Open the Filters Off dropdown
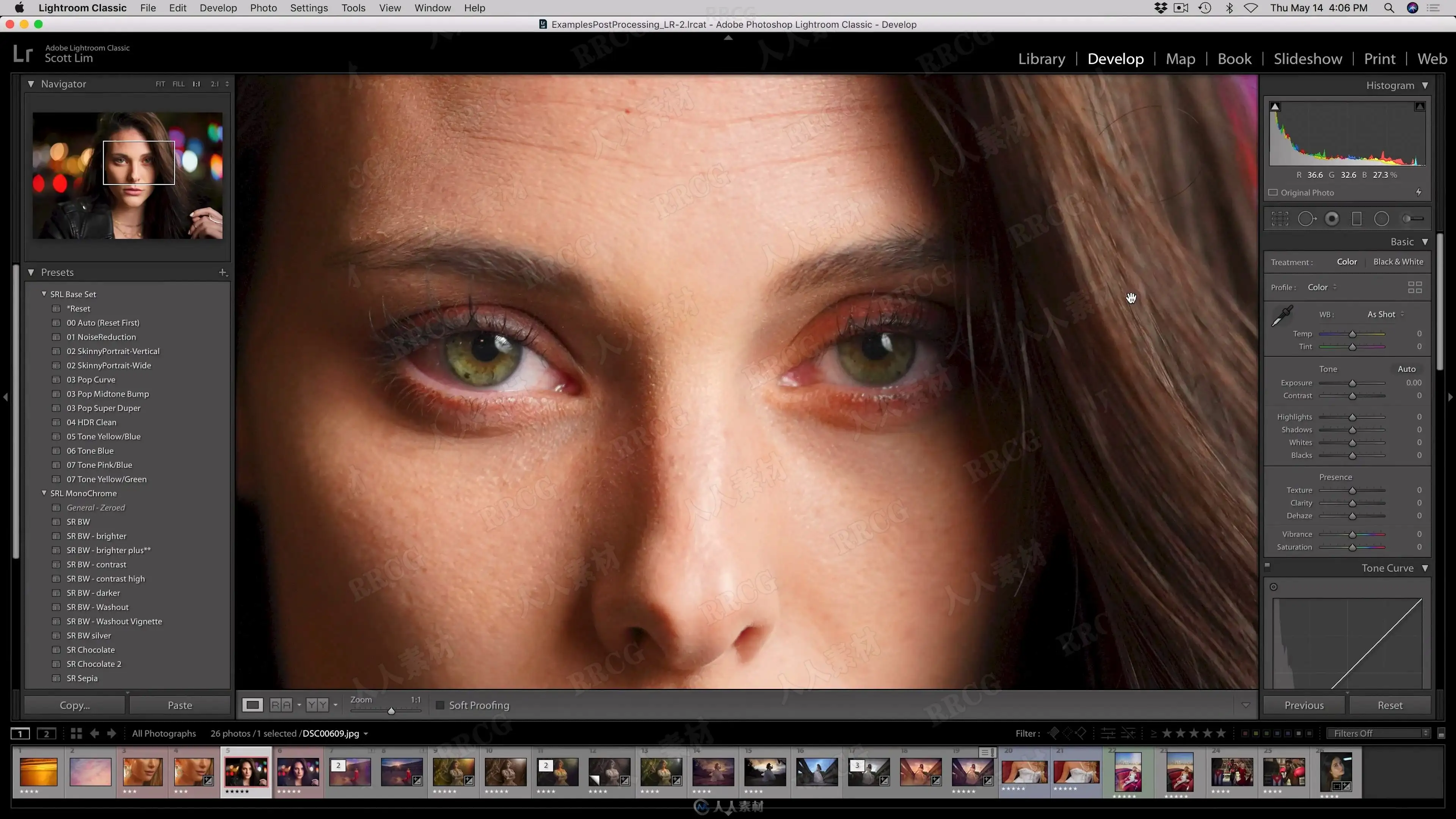 [x=1379, y=733]
